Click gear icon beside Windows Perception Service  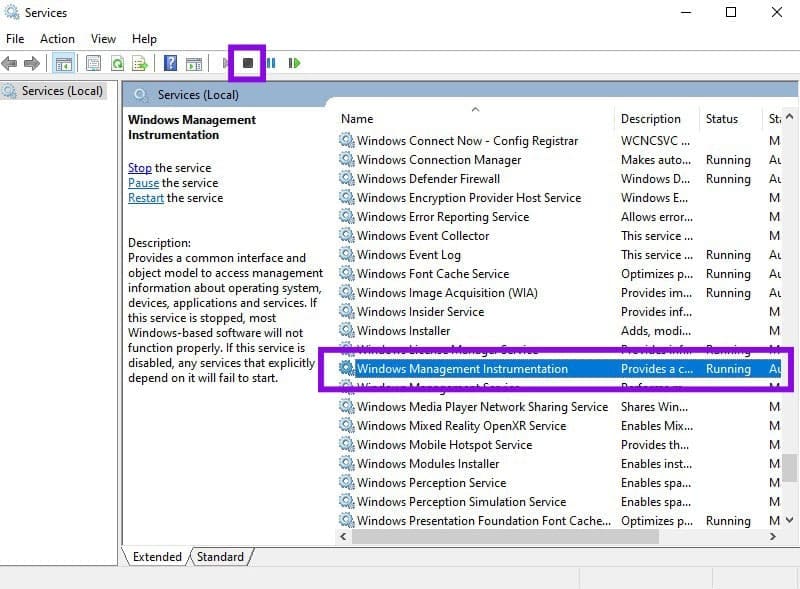346,482
